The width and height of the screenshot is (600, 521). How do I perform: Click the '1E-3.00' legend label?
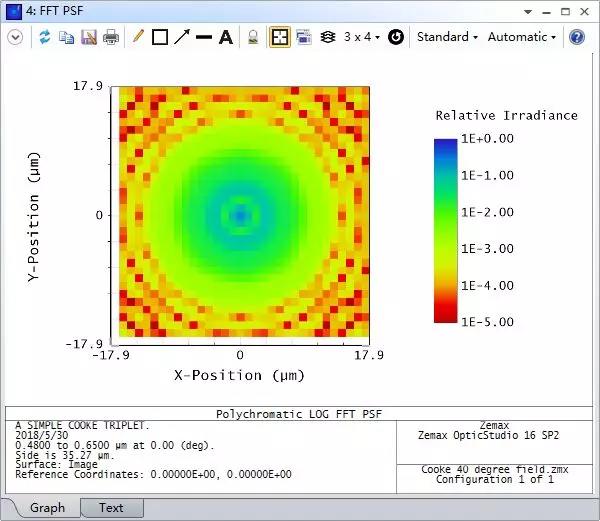(487, 249)
